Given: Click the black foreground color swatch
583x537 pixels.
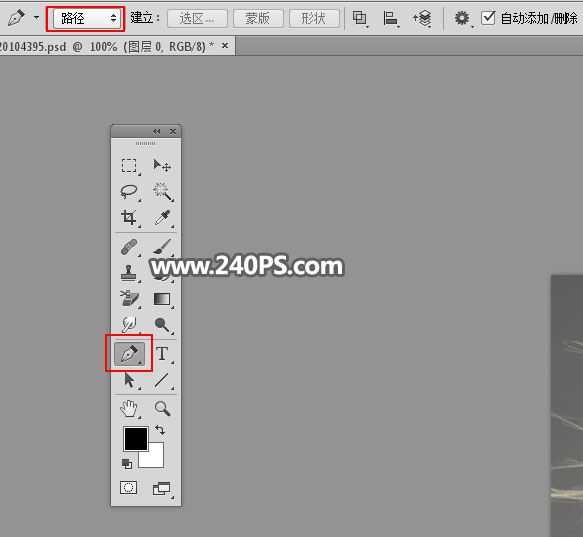Looking at the screenshot, I should [x=136, y=439].
